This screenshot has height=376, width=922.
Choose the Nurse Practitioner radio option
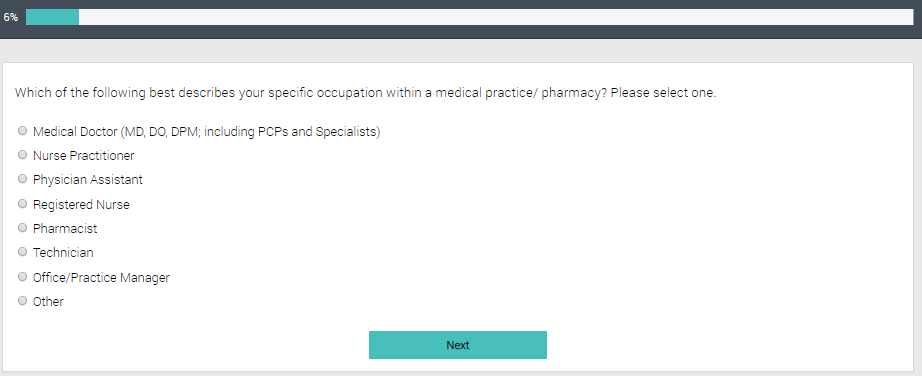click(x=22, y=155)
